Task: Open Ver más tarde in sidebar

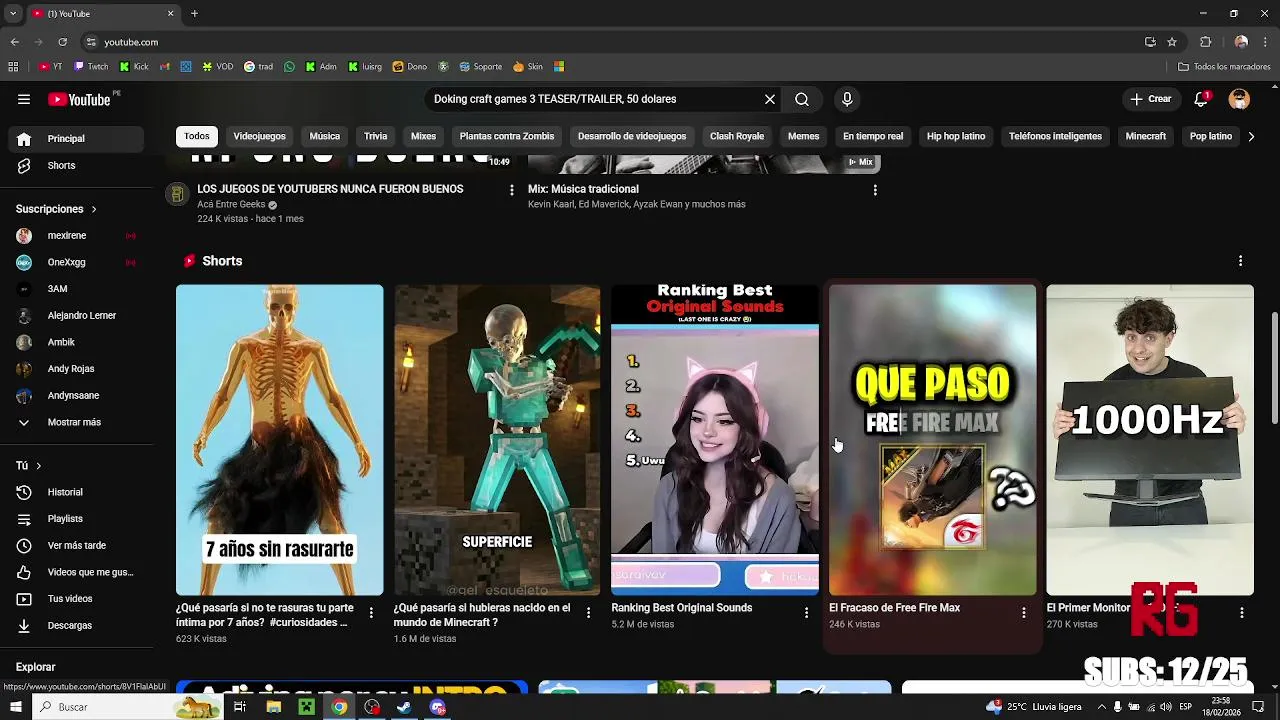Action: pos(76,546)
